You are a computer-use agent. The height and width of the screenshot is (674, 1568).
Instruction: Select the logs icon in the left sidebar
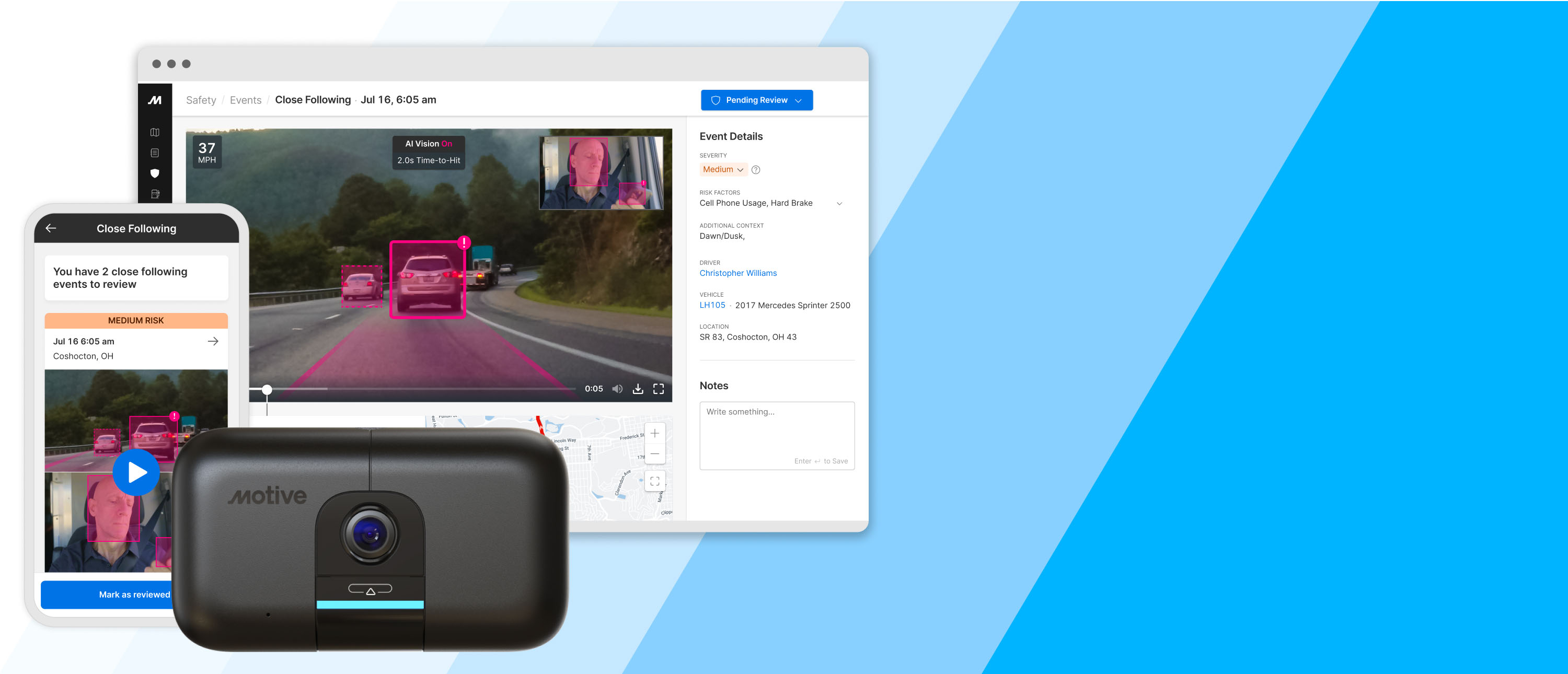[155, 153]
